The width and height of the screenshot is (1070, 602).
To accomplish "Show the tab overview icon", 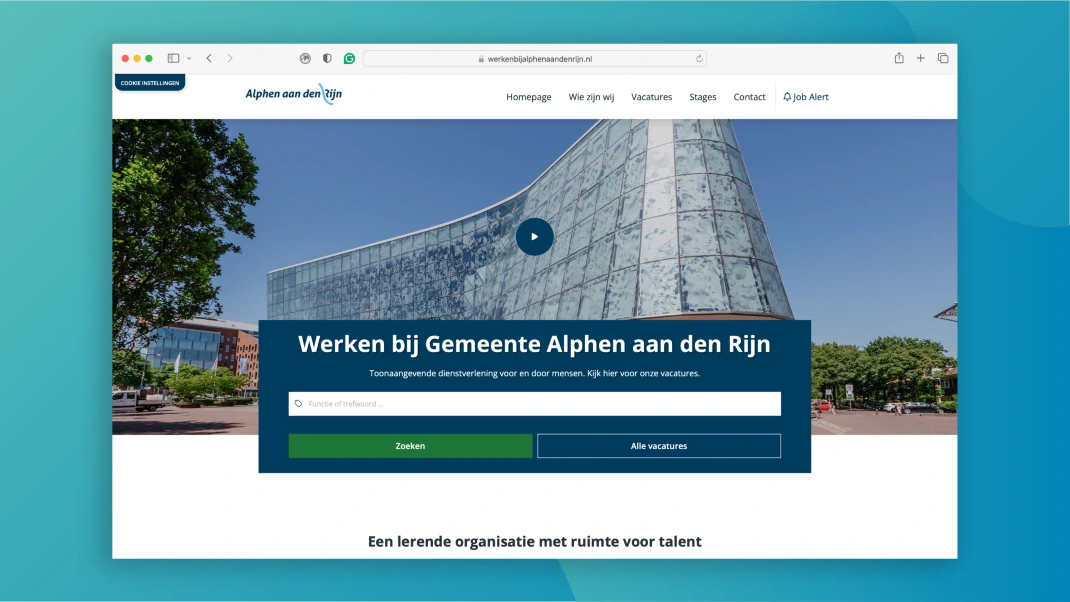I will [x=943, y=58].
